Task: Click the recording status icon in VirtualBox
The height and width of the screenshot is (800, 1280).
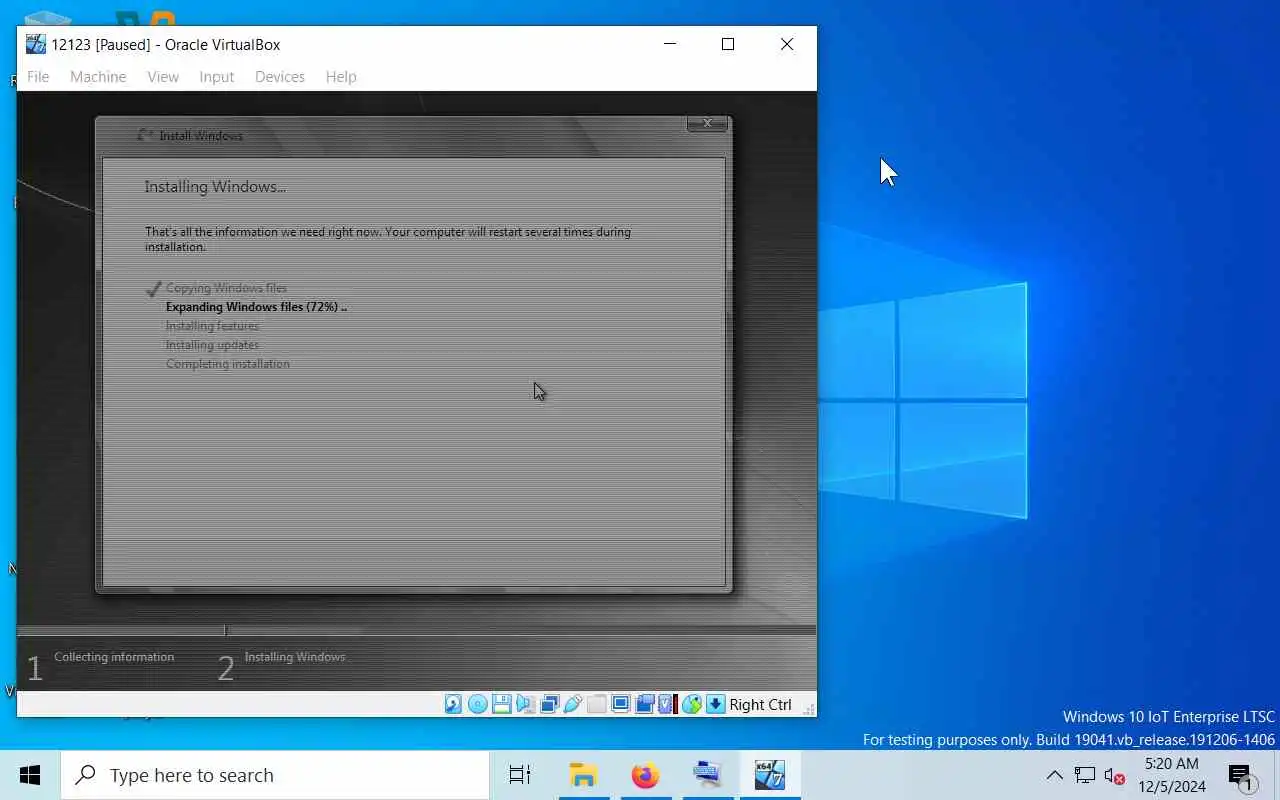Action: (644, 704)
